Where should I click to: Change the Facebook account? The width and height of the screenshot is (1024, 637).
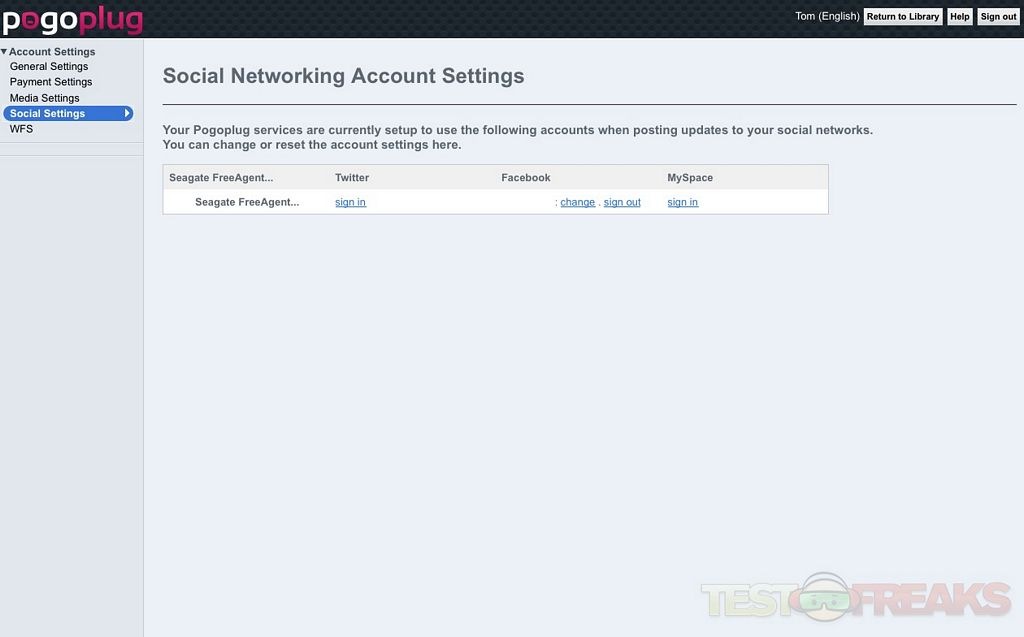tap(577, 202)
